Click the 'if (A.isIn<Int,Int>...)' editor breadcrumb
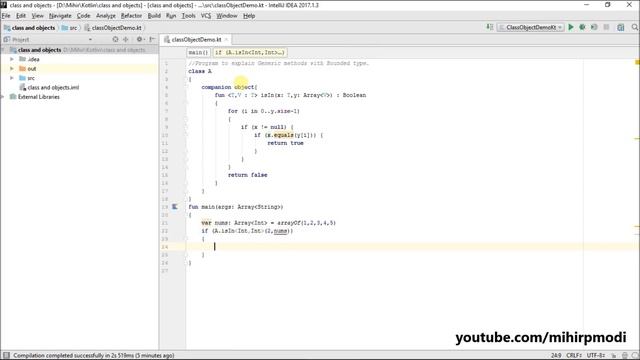The height and width of the screenshot is (360, 640). point(249,52)
